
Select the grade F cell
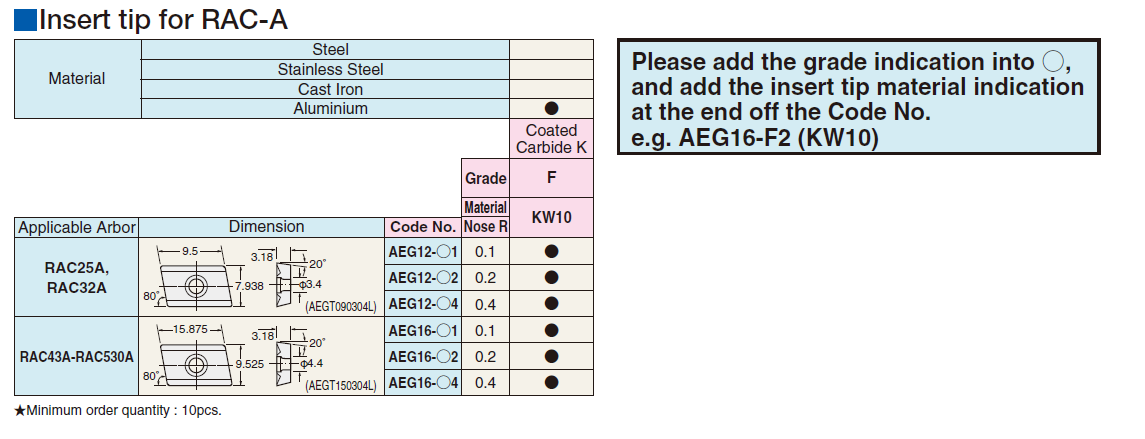[551, 179]
